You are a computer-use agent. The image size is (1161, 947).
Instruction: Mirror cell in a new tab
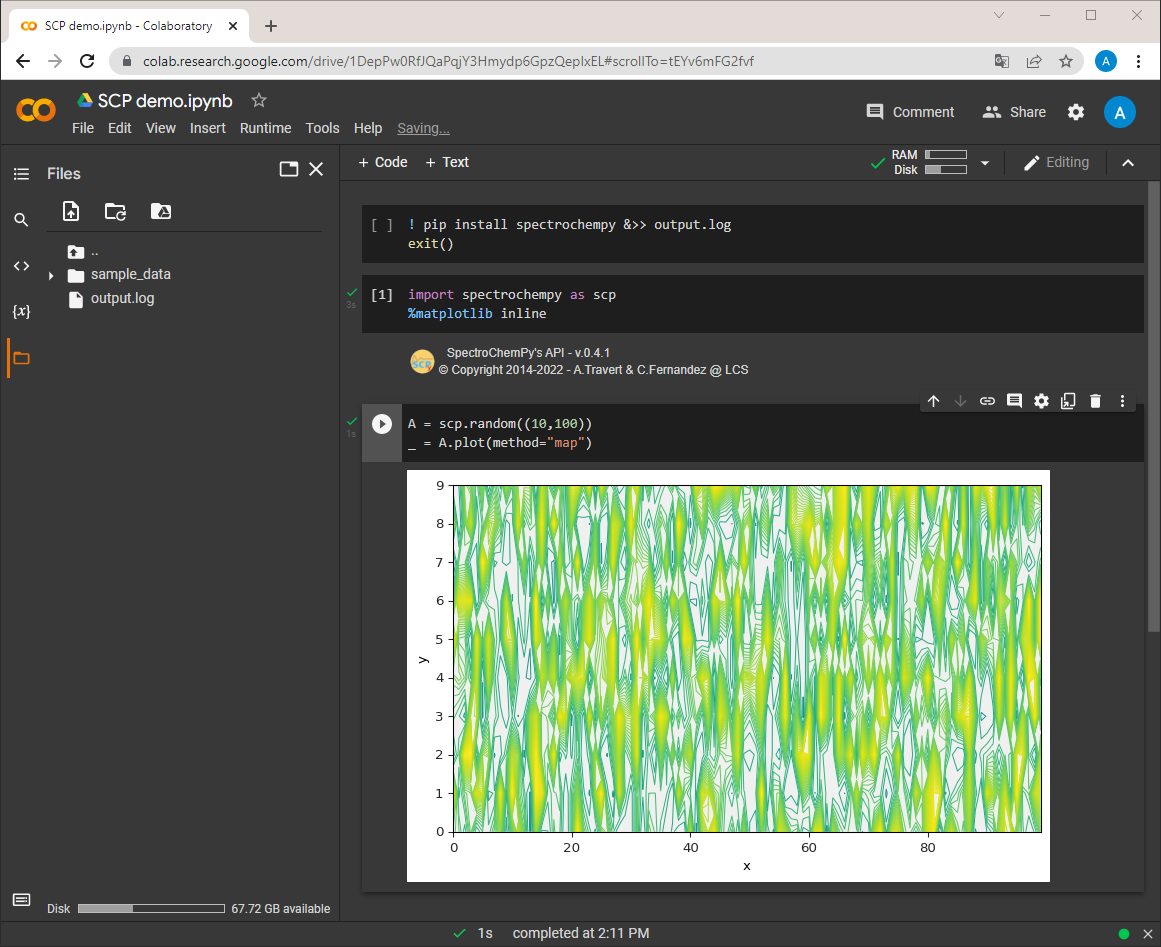pos(1068,401)
